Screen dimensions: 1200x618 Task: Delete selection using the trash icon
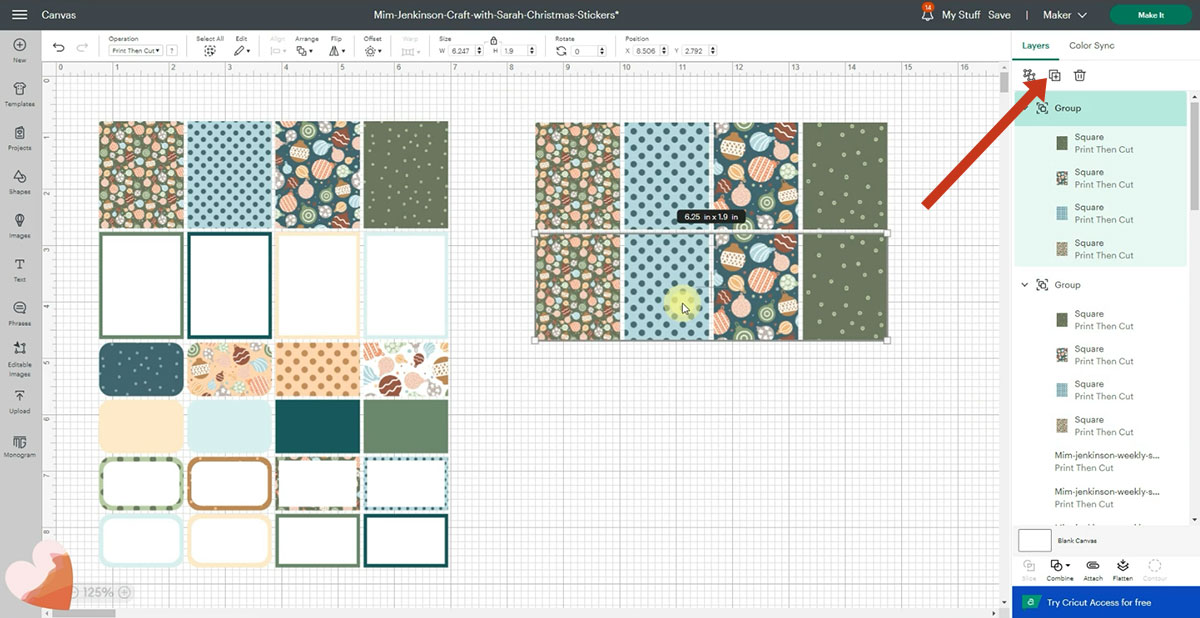pos(1080,76)
